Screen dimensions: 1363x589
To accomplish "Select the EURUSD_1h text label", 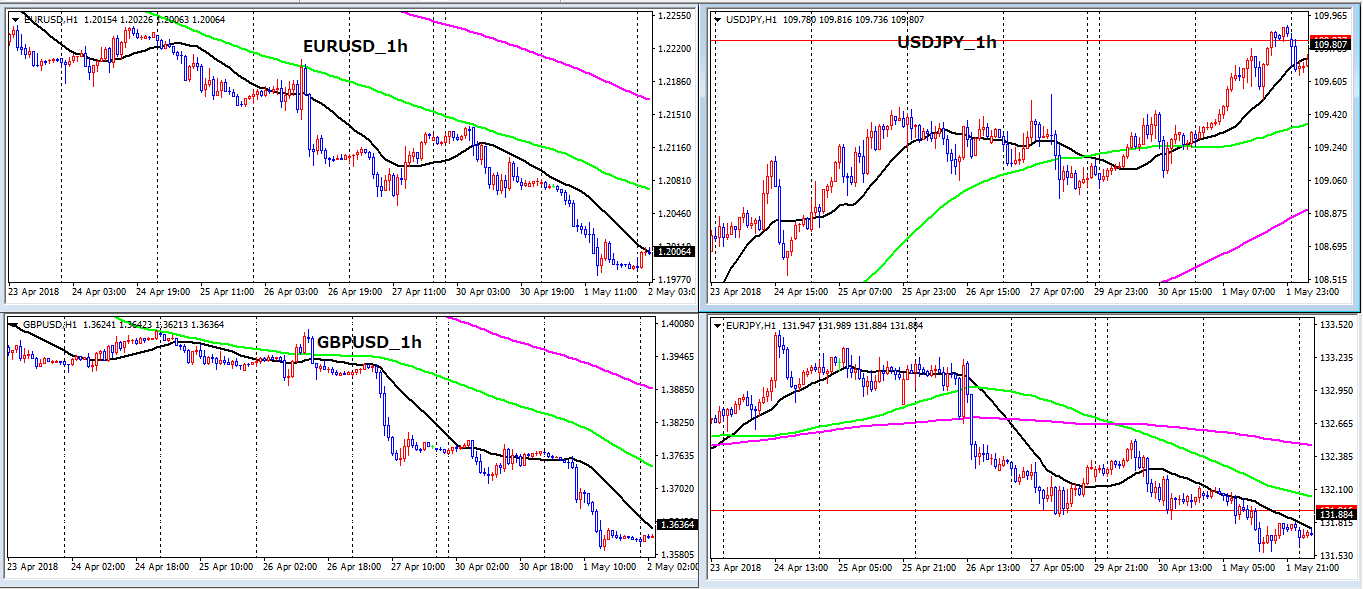I will click(x=355, y=45).
